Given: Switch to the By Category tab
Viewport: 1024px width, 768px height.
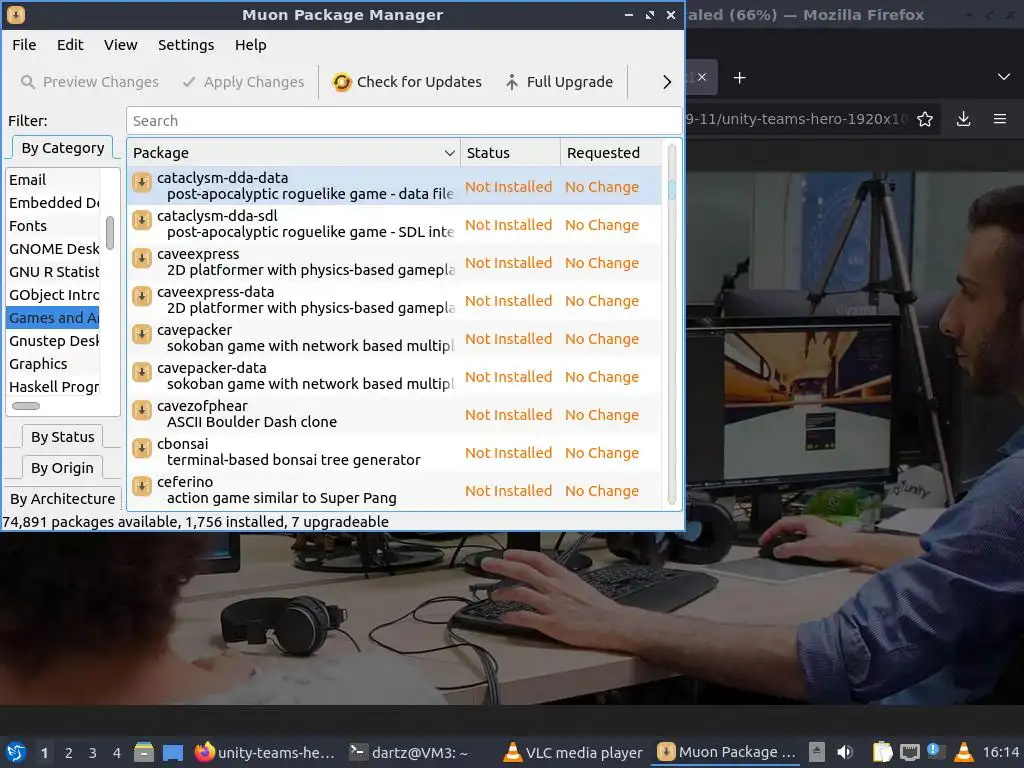Looking at the screenshot, I should click(63, 148).
